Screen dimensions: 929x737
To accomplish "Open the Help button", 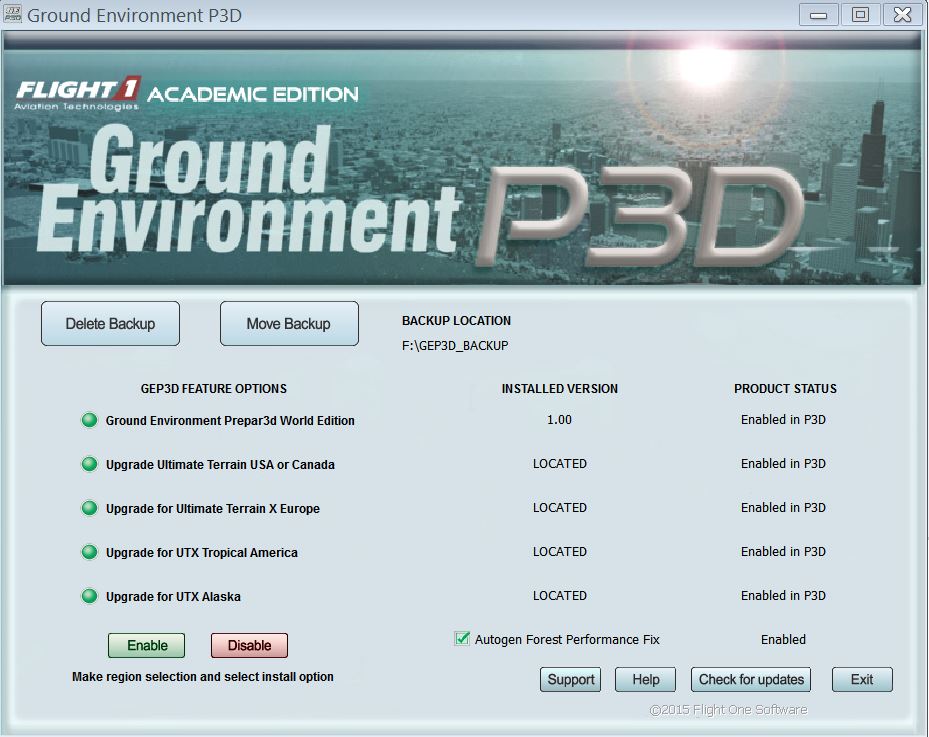I will pyautogui.click(x=645, y=680).
